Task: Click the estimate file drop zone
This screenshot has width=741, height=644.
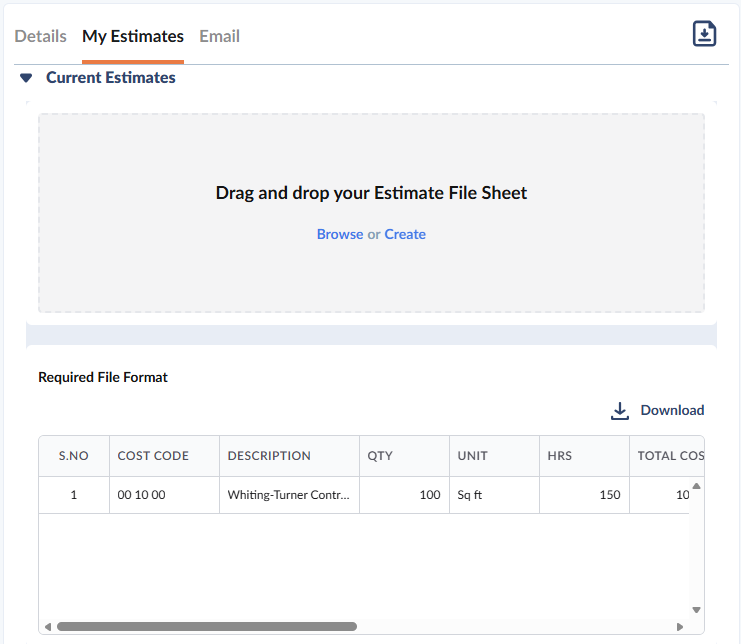Action: pyautogui.click(x=371, y=213)
